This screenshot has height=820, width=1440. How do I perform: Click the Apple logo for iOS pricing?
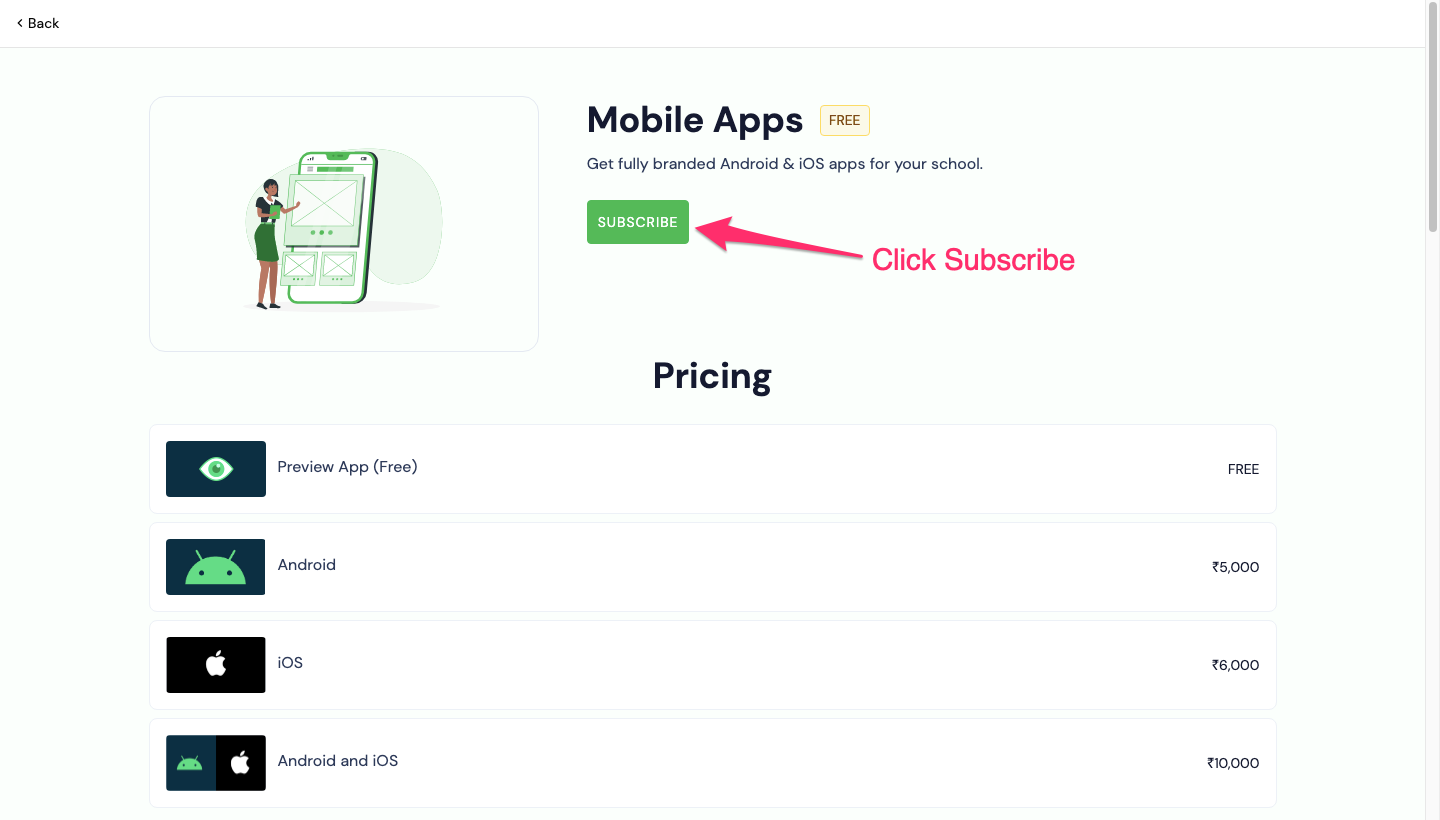pyautogui.click(x=215, y=664)
